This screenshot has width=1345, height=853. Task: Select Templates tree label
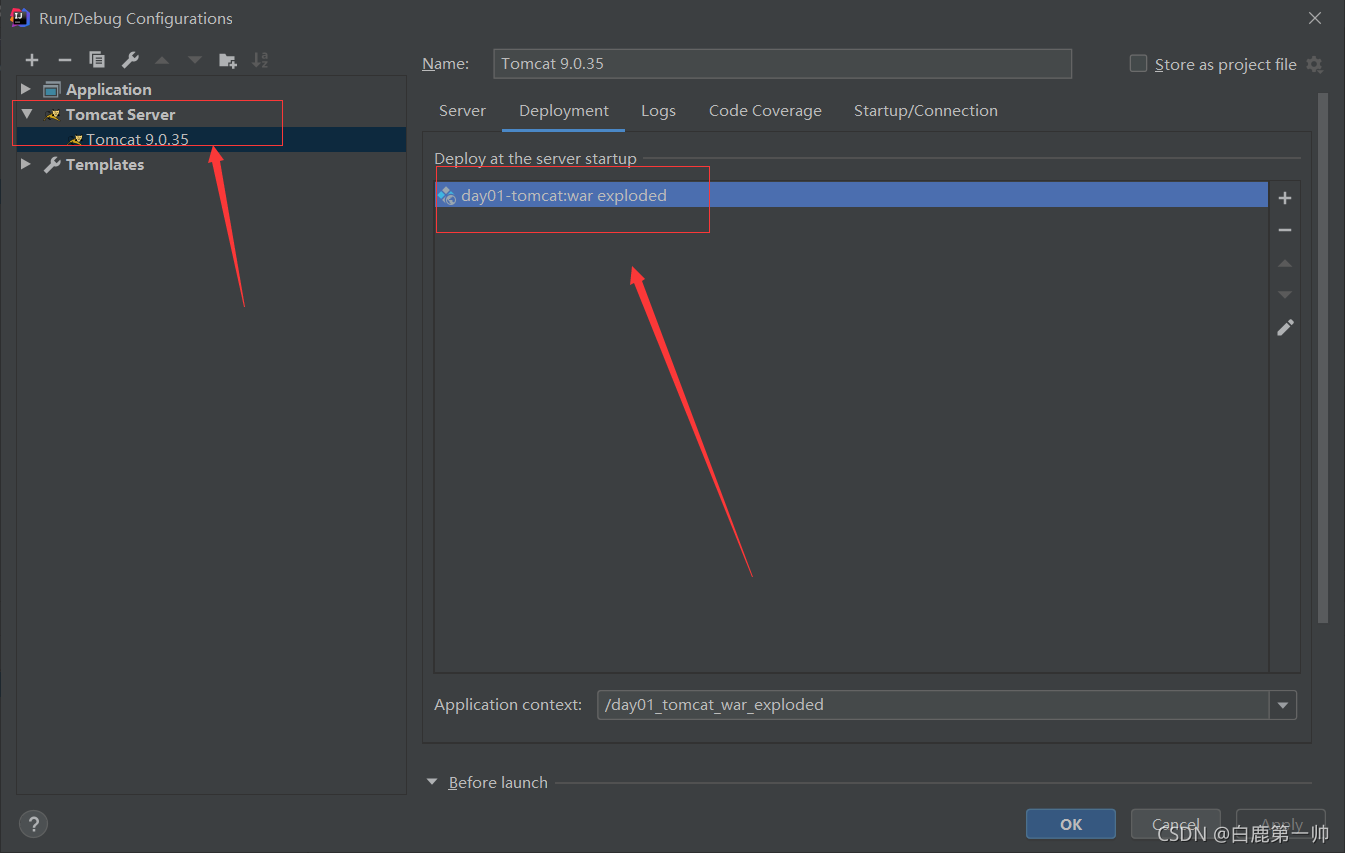(x=105, y=164)
